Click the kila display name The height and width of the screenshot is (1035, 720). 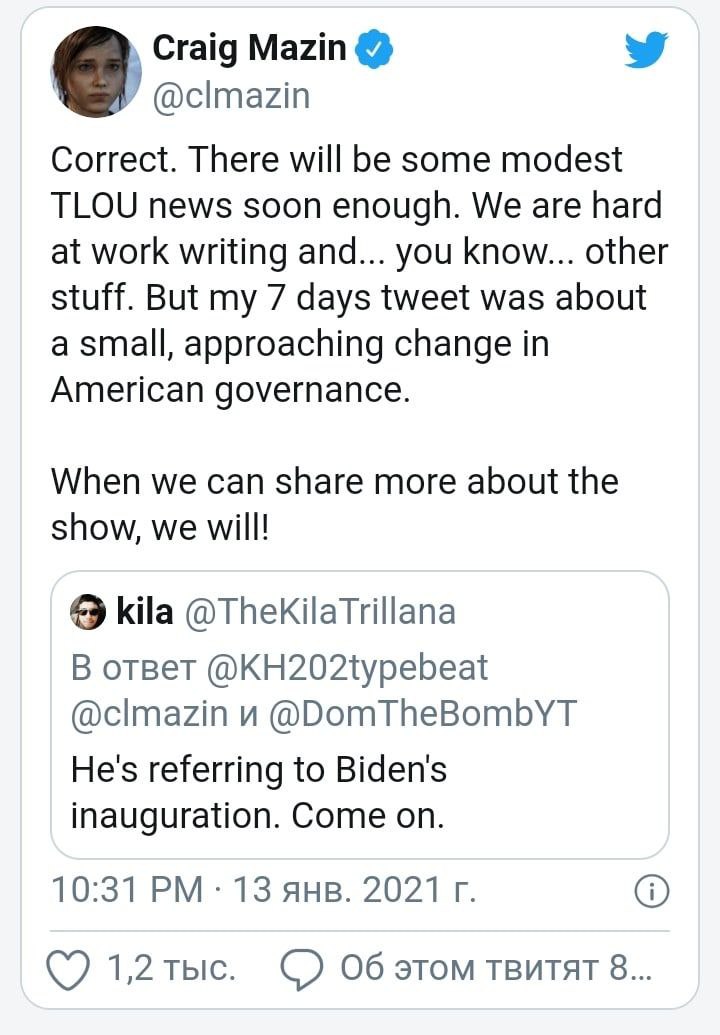tap(145, 611)
